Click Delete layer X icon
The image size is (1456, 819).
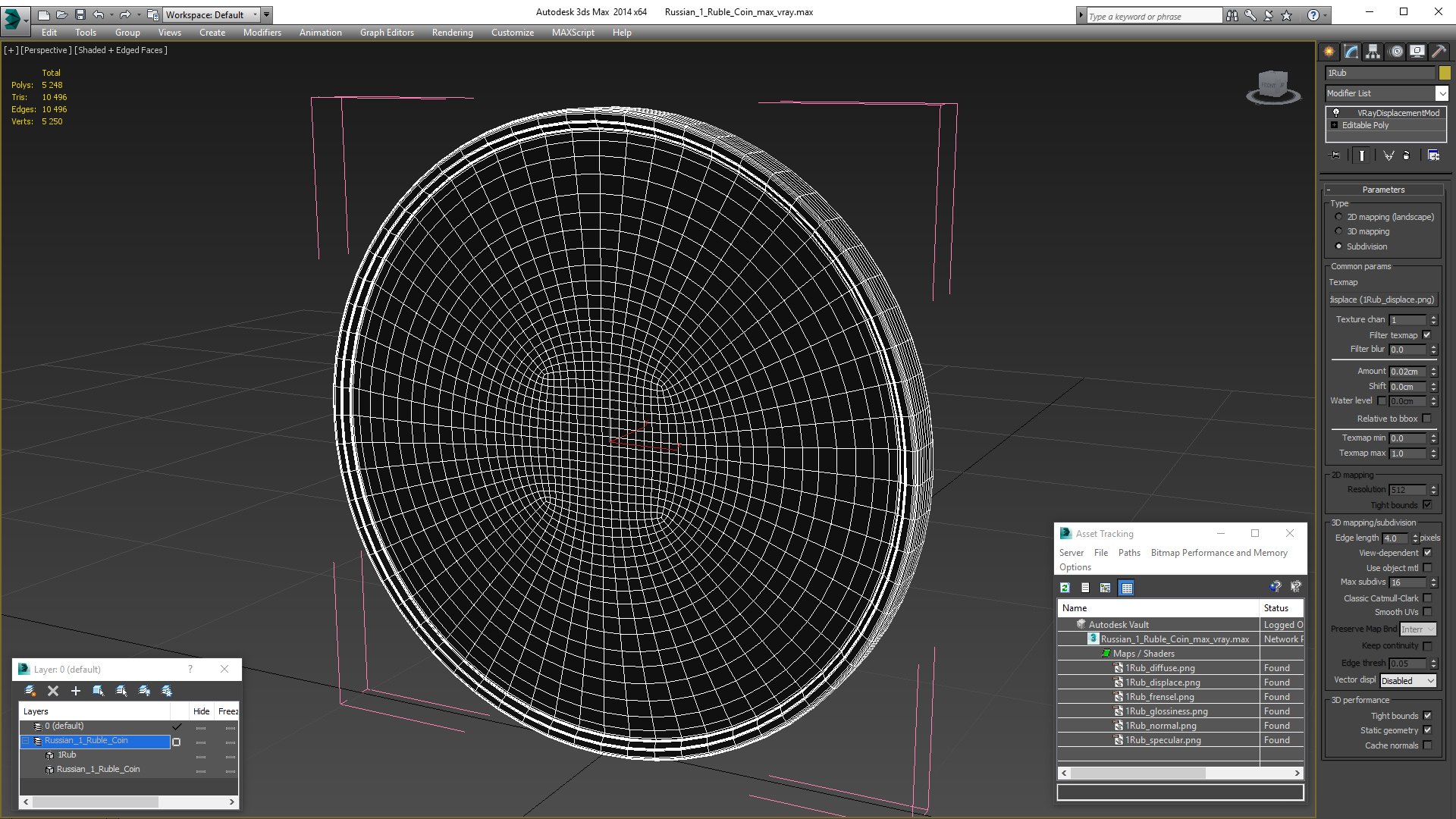[53, 691]
